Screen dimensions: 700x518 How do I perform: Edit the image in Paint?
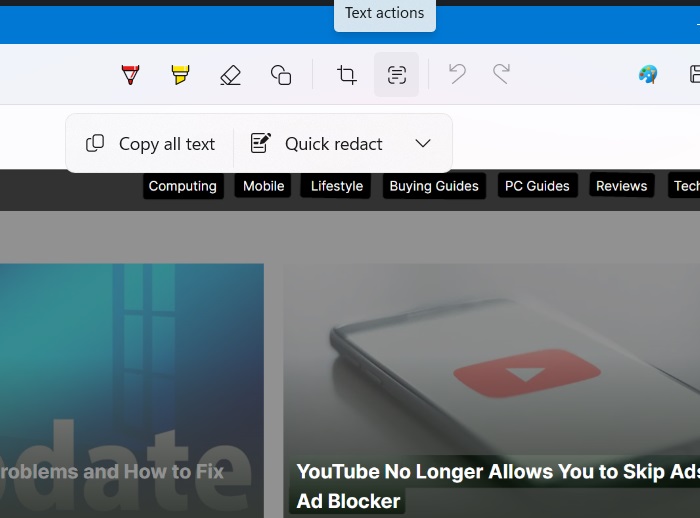pos(648,74)
